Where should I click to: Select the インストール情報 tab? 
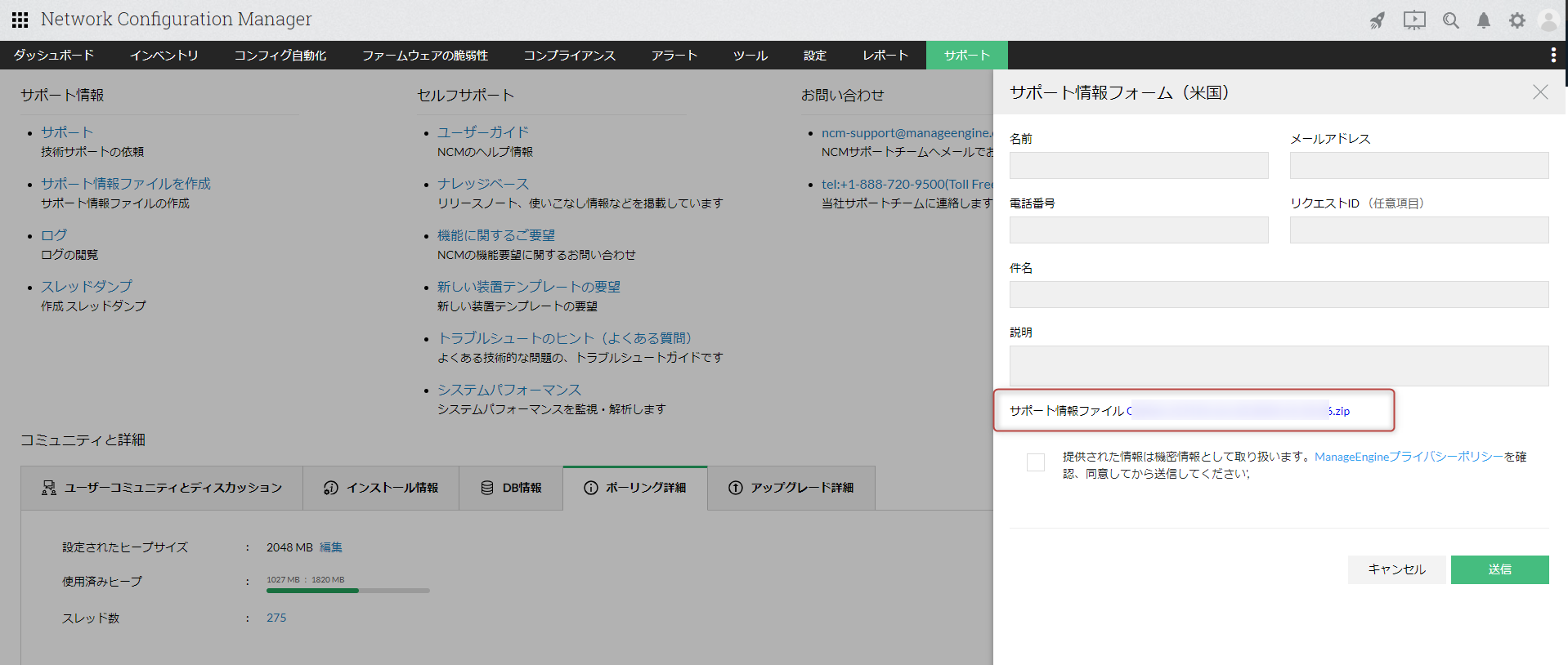[381, 488]
